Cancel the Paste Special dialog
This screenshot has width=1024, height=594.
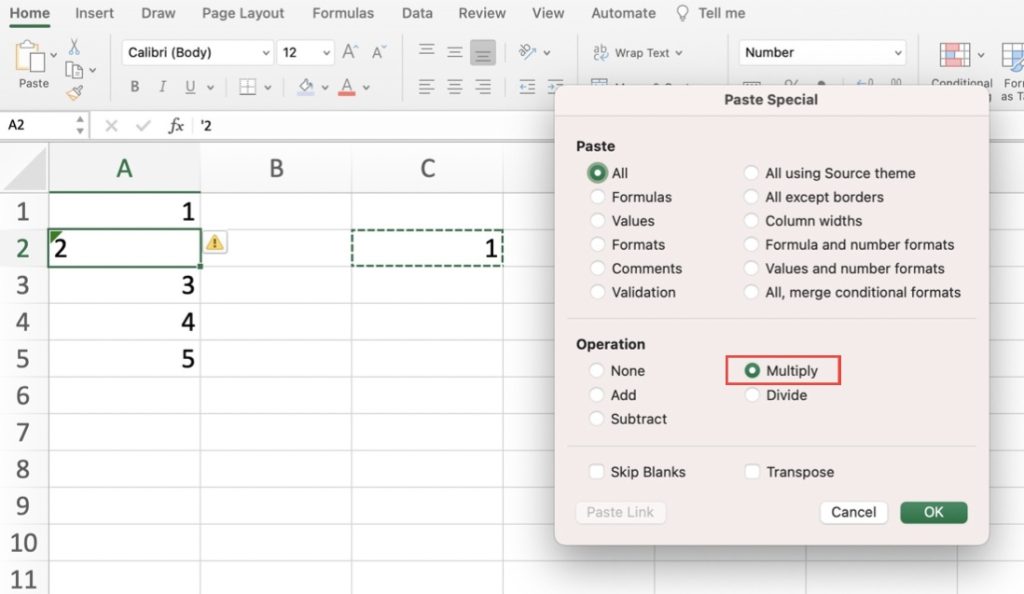tap(854, 512)
